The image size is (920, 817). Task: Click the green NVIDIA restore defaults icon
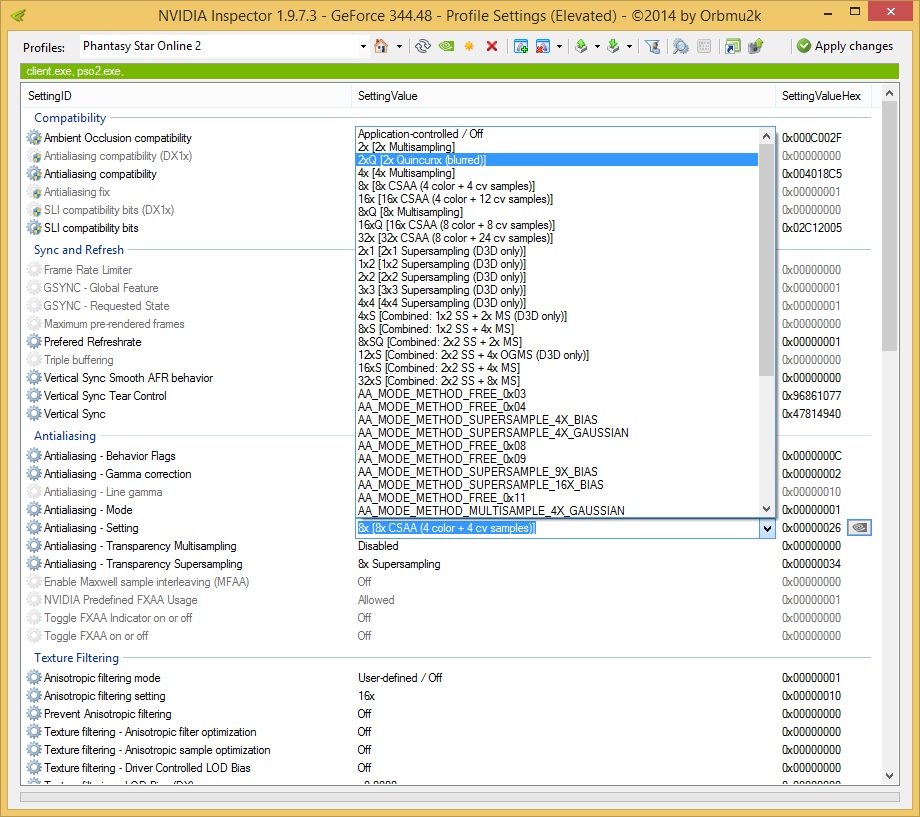[446, 46]
